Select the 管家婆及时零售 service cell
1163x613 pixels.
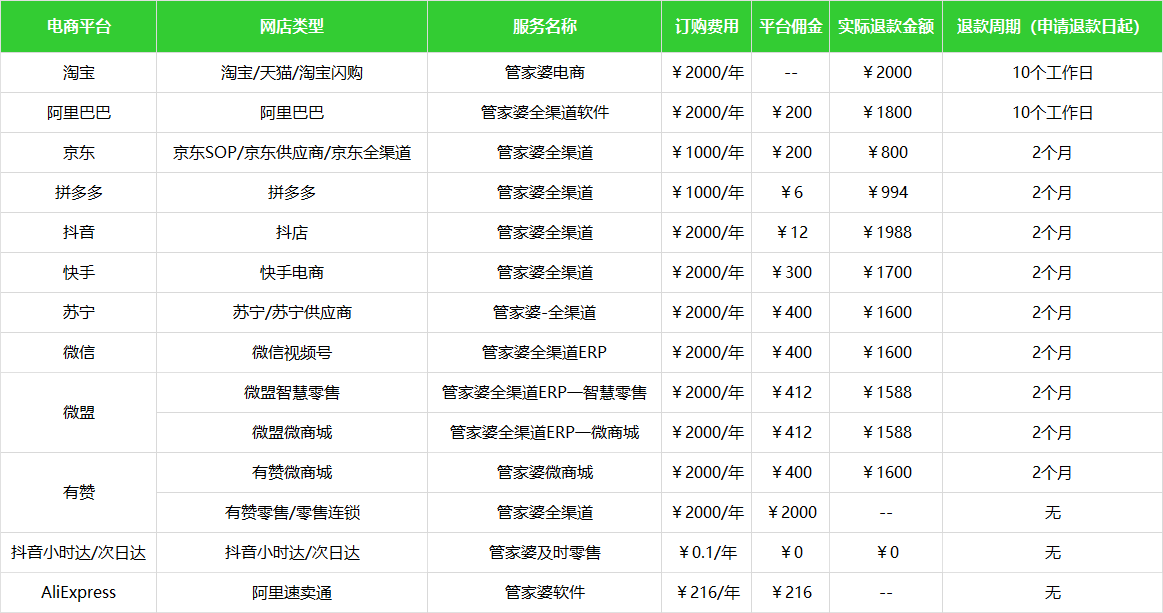click(x=544, y=553)
